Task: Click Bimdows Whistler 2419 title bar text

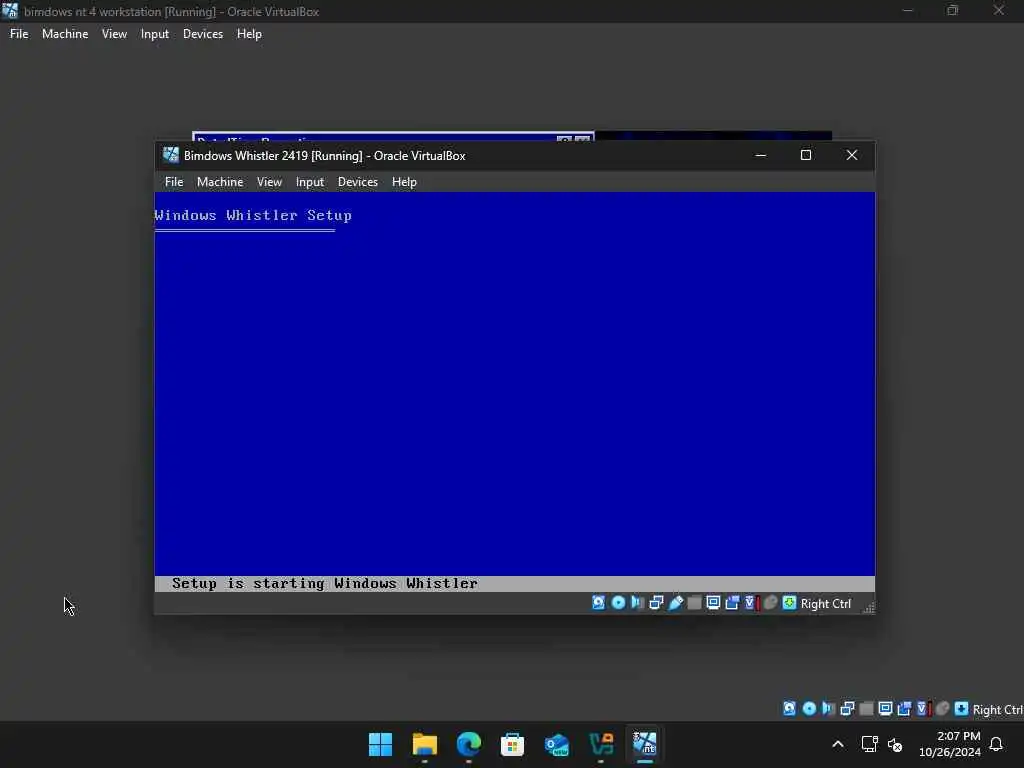Action: (325, 155)
